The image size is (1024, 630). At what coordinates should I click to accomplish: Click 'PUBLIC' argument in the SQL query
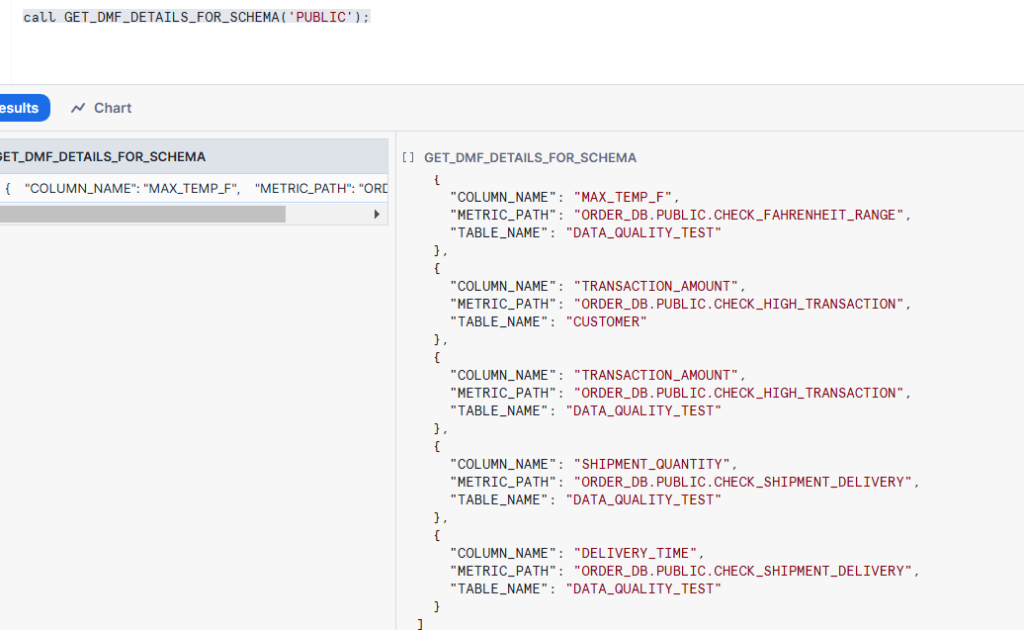tap(321, 16)
